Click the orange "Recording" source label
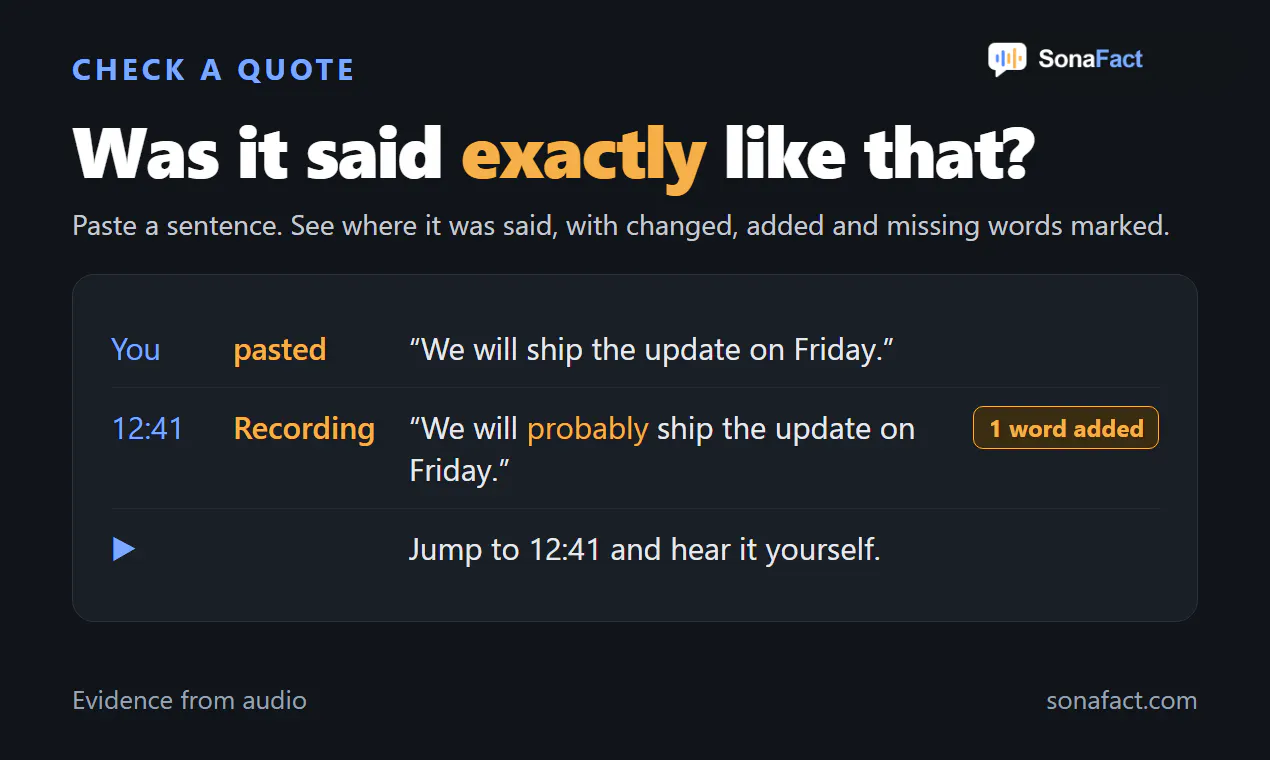 click(x=304, y=428)
